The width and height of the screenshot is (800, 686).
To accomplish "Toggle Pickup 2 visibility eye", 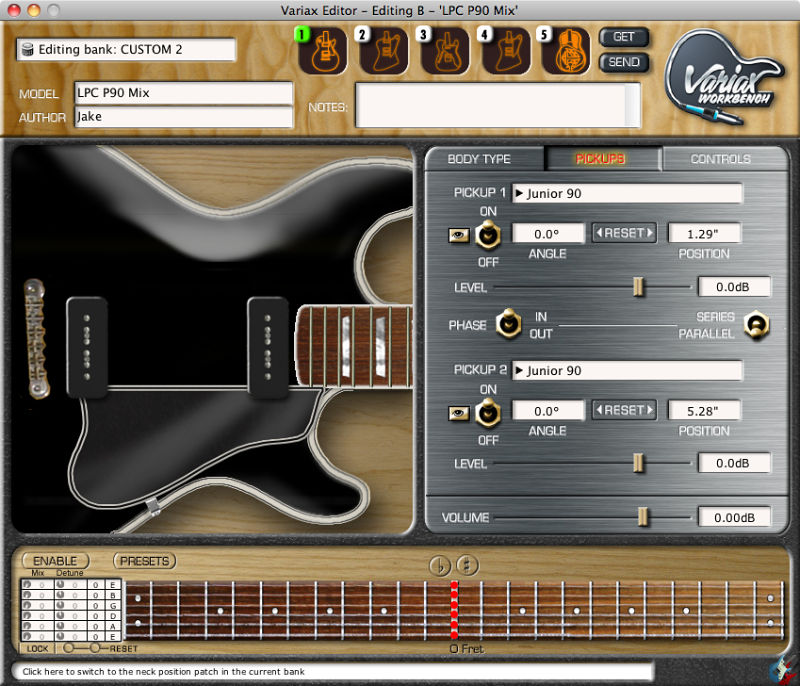I will point(458,413).
